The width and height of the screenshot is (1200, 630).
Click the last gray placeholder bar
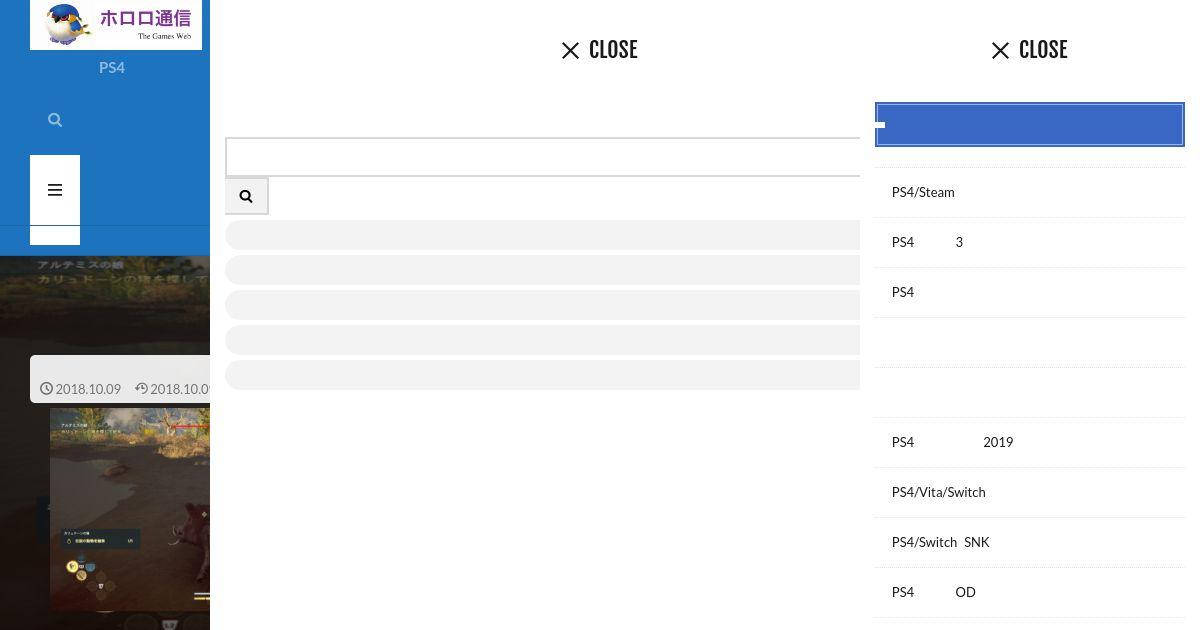[x=542, y=375]
